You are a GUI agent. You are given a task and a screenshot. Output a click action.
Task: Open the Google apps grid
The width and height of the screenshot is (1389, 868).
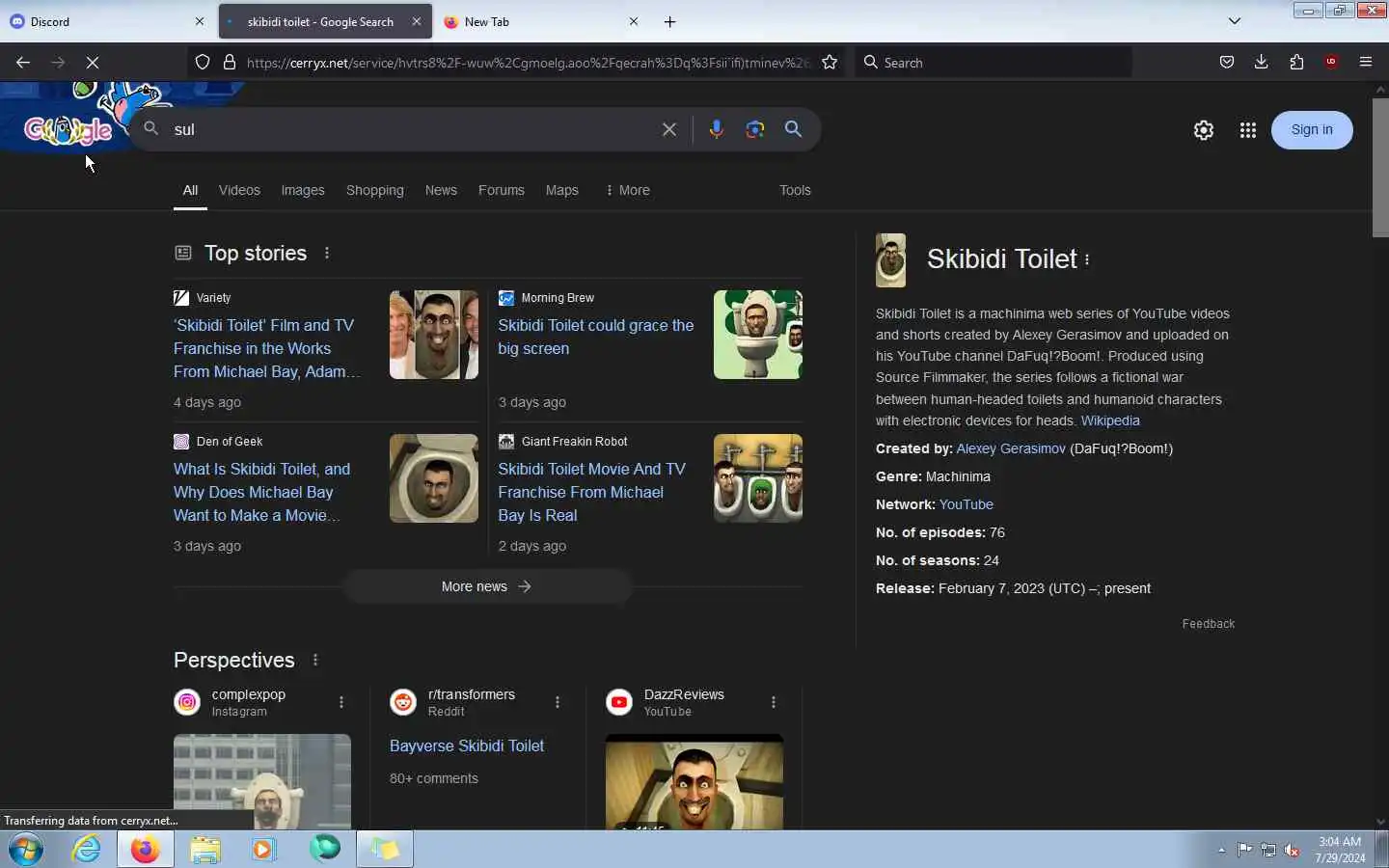tap(1248, 130)
